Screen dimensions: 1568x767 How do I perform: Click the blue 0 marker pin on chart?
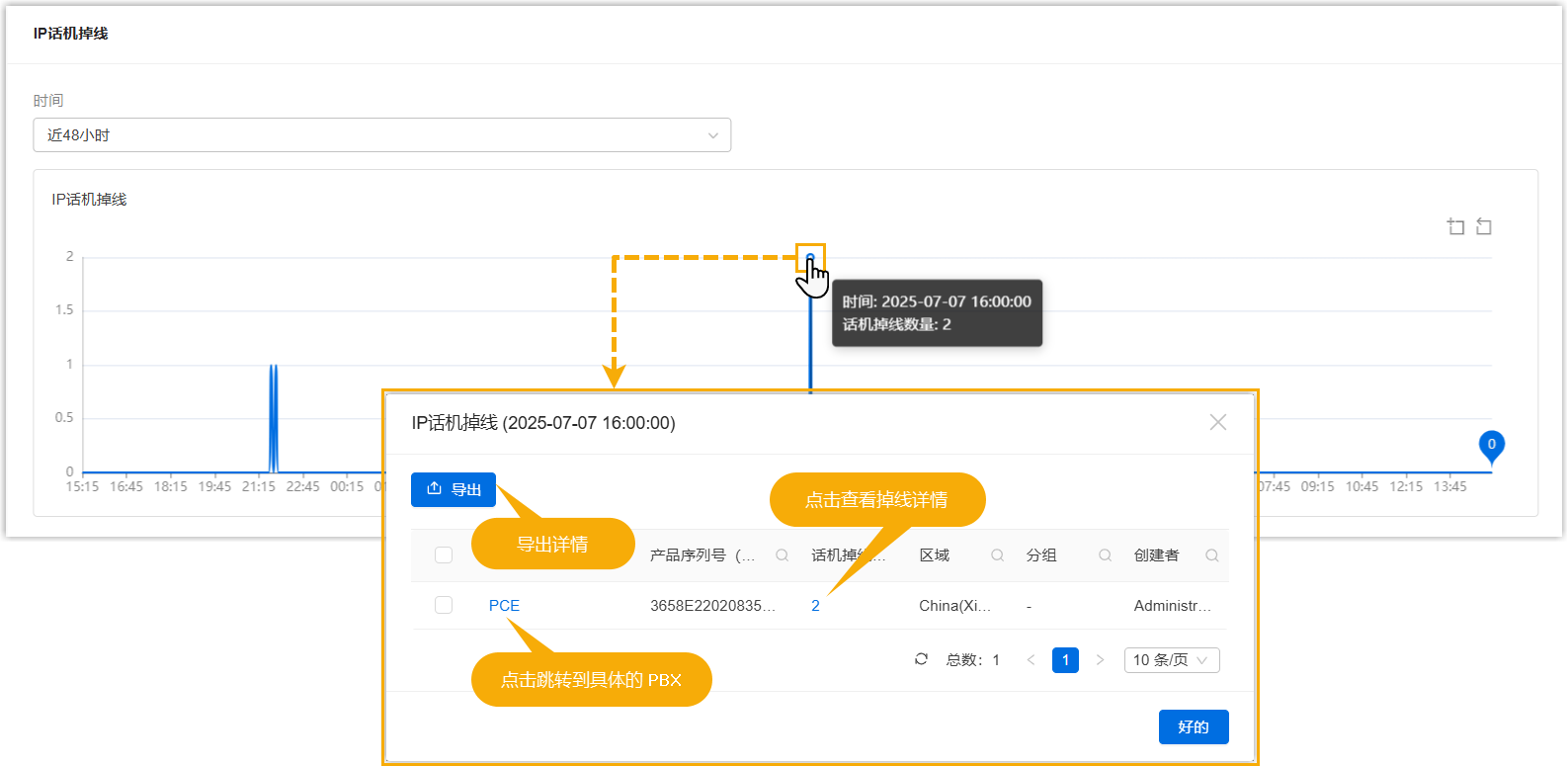(x=1491, y=446)
